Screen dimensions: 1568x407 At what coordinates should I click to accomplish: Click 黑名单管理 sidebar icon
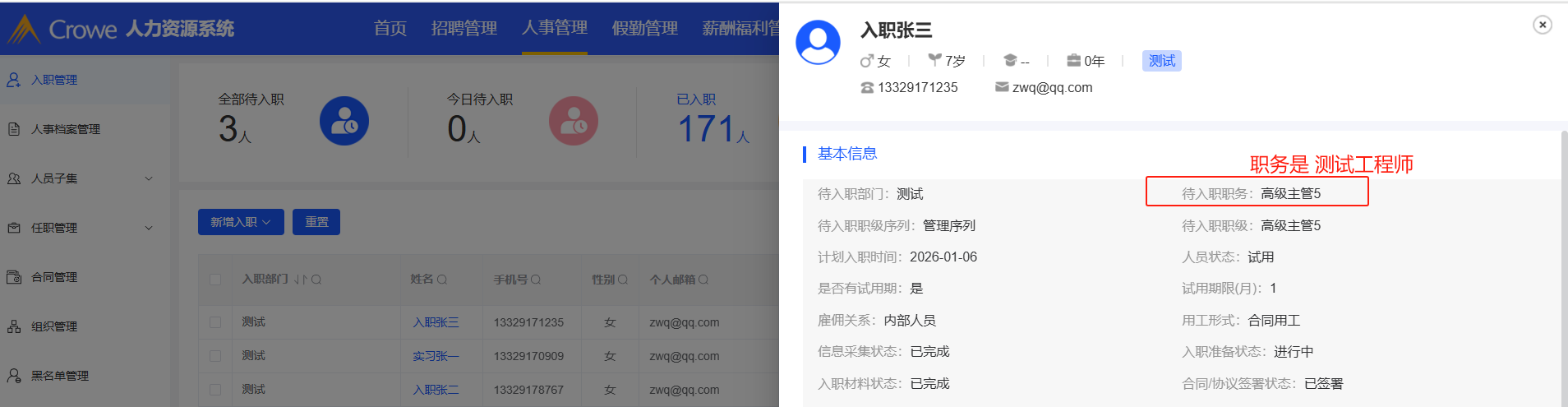point(14,376)
